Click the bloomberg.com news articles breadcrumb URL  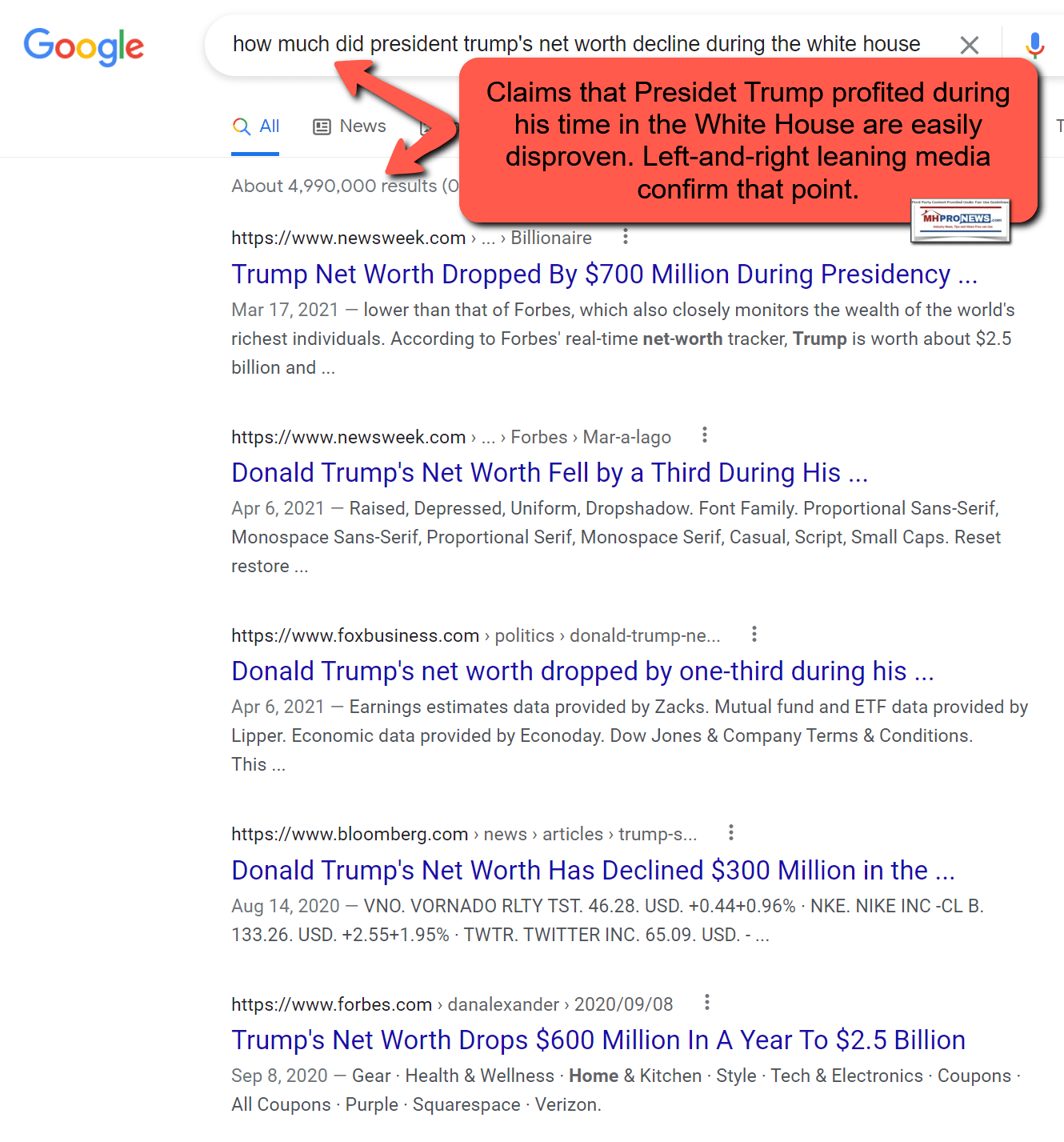coord(464,834)
